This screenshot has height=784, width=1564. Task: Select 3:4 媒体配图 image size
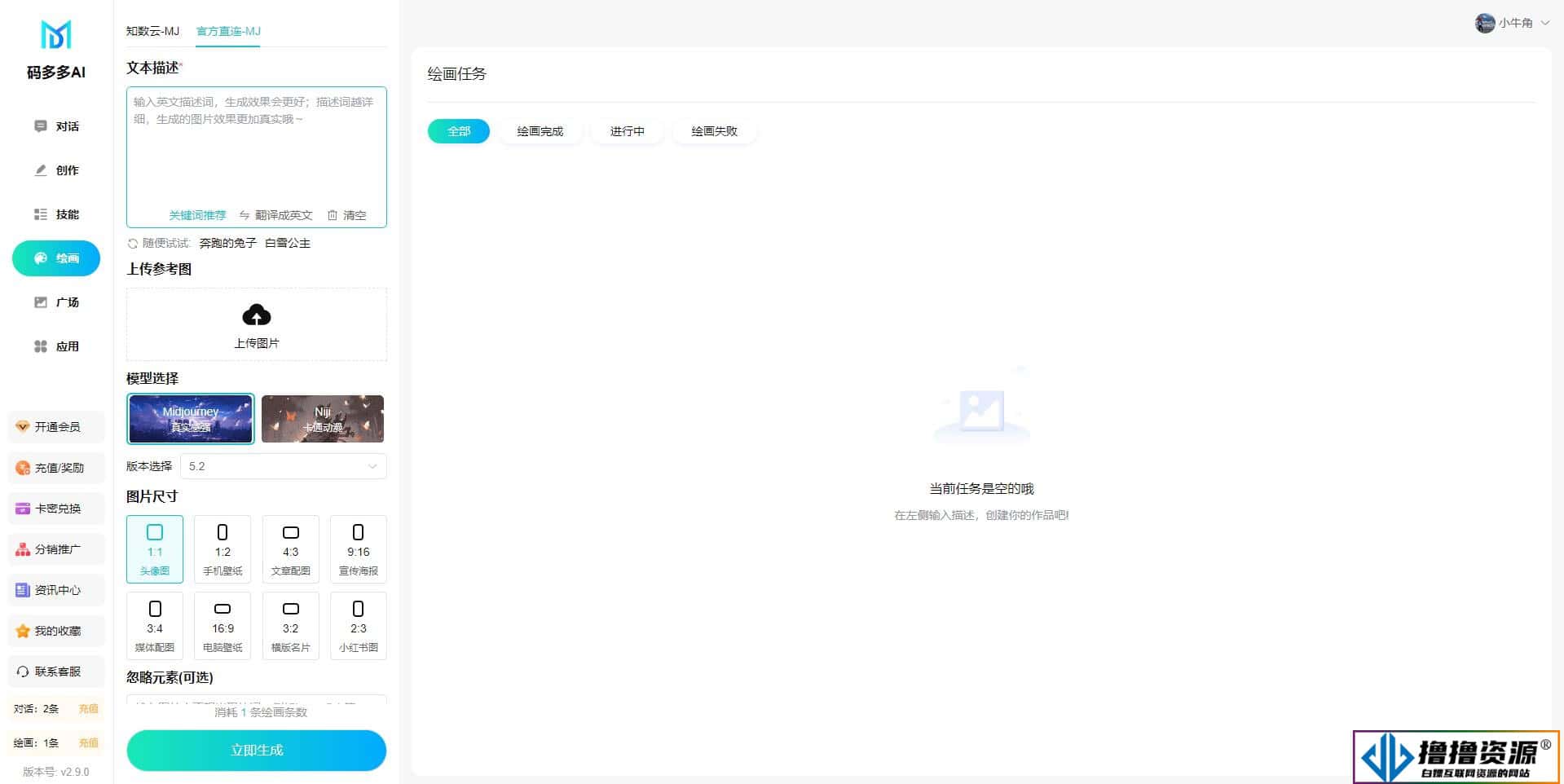click(155, 626)
